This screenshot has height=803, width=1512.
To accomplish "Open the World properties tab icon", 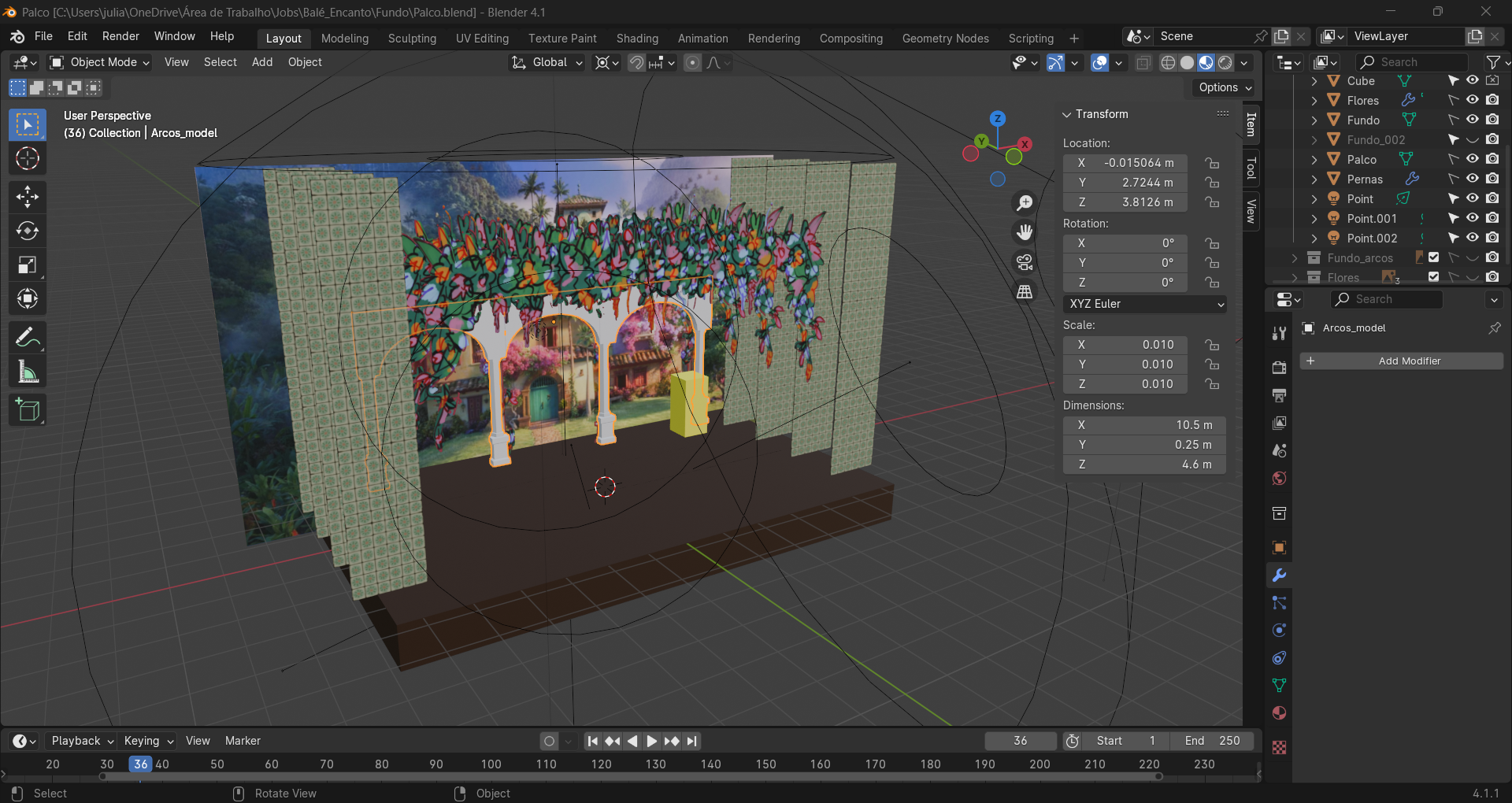I will click(x=1280, y=479).
